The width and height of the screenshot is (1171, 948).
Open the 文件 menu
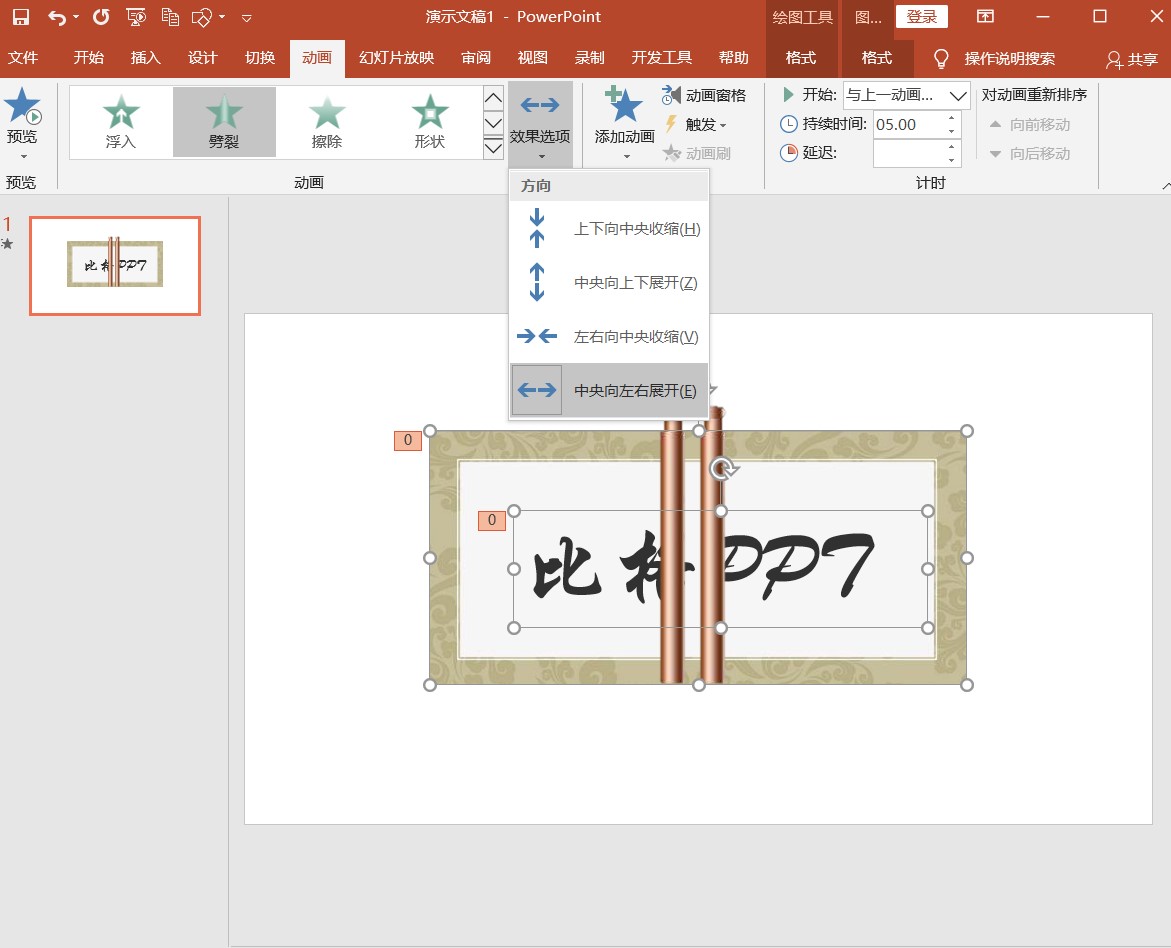23,58
